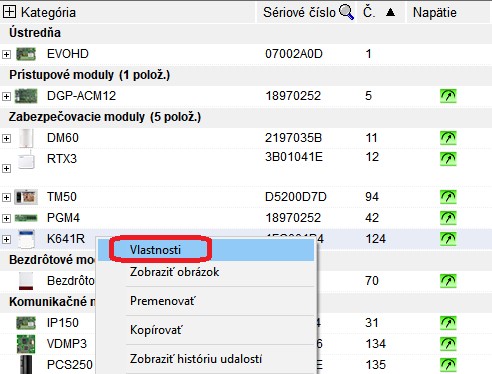Select Kopírovať in the context menu
The height and width of the screenshot is (374, 492).
tap(206, 330)
